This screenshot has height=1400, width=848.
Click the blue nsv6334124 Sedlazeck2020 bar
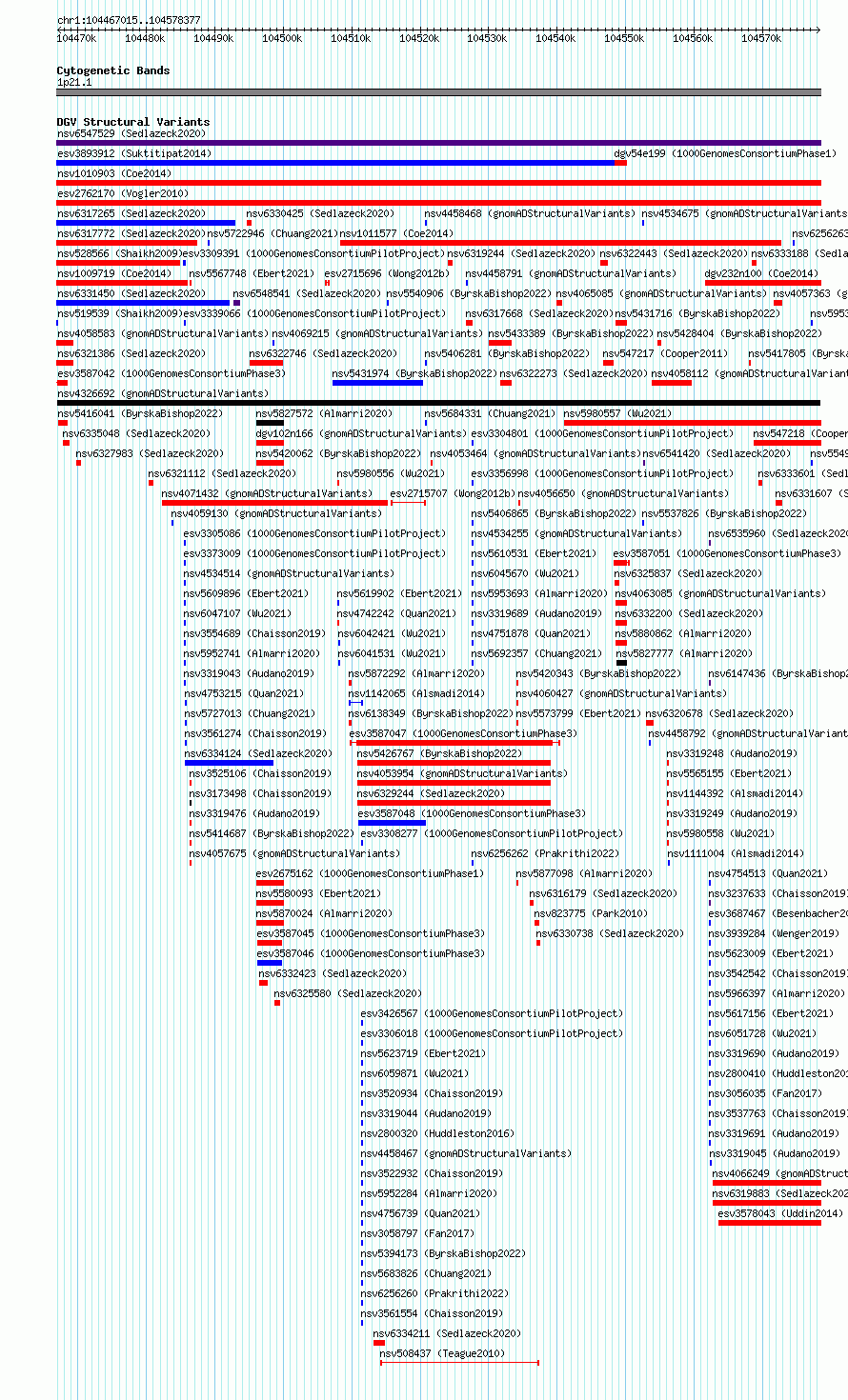[x=229, y=763]
